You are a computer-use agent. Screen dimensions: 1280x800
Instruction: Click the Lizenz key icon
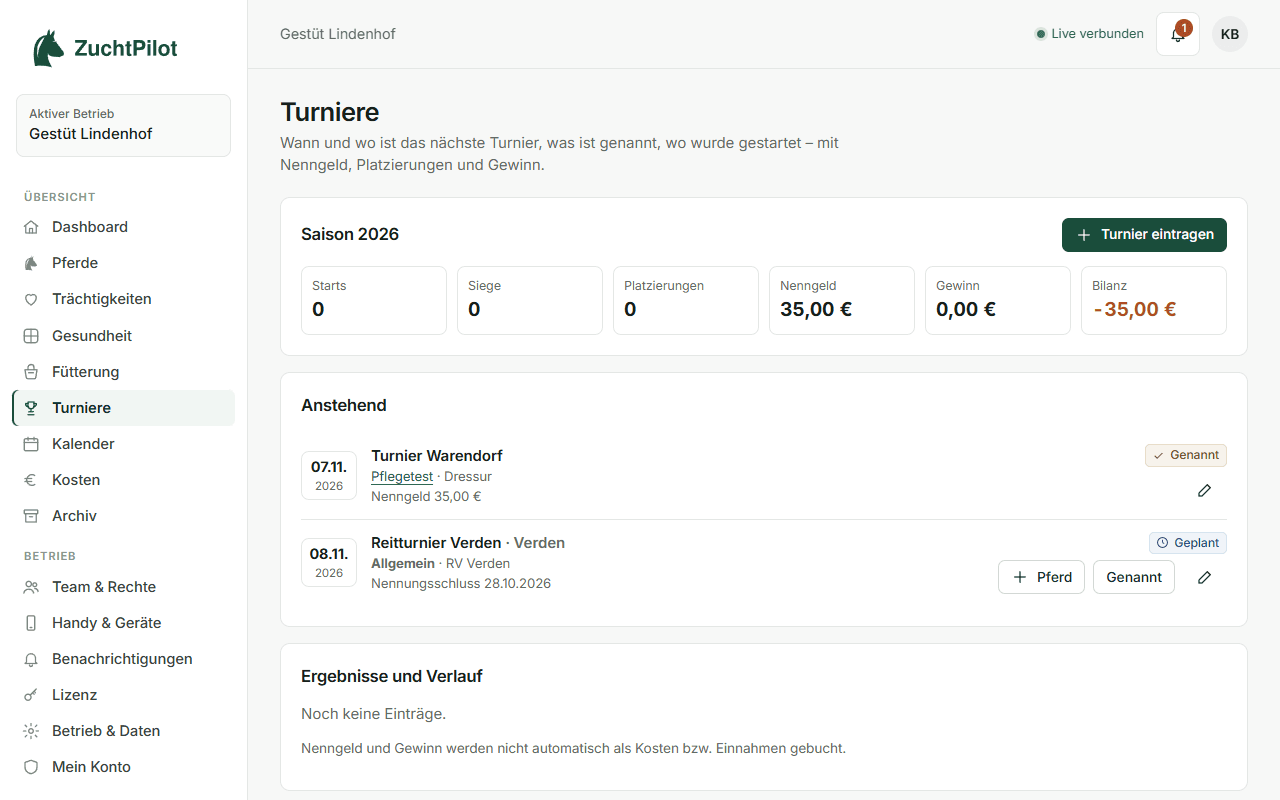[31, 695]
